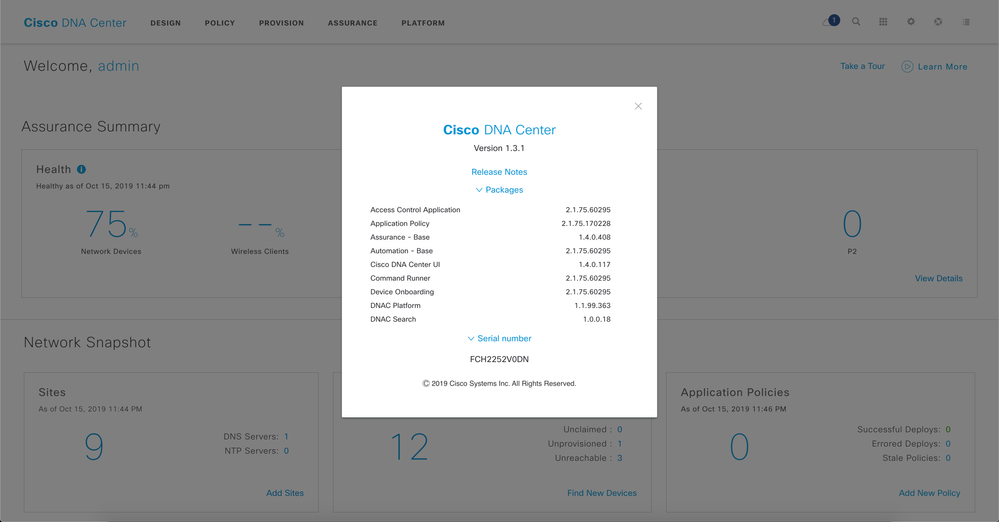Click the search magnifier icon in header
Screen dimensions: 999x522
856,22
